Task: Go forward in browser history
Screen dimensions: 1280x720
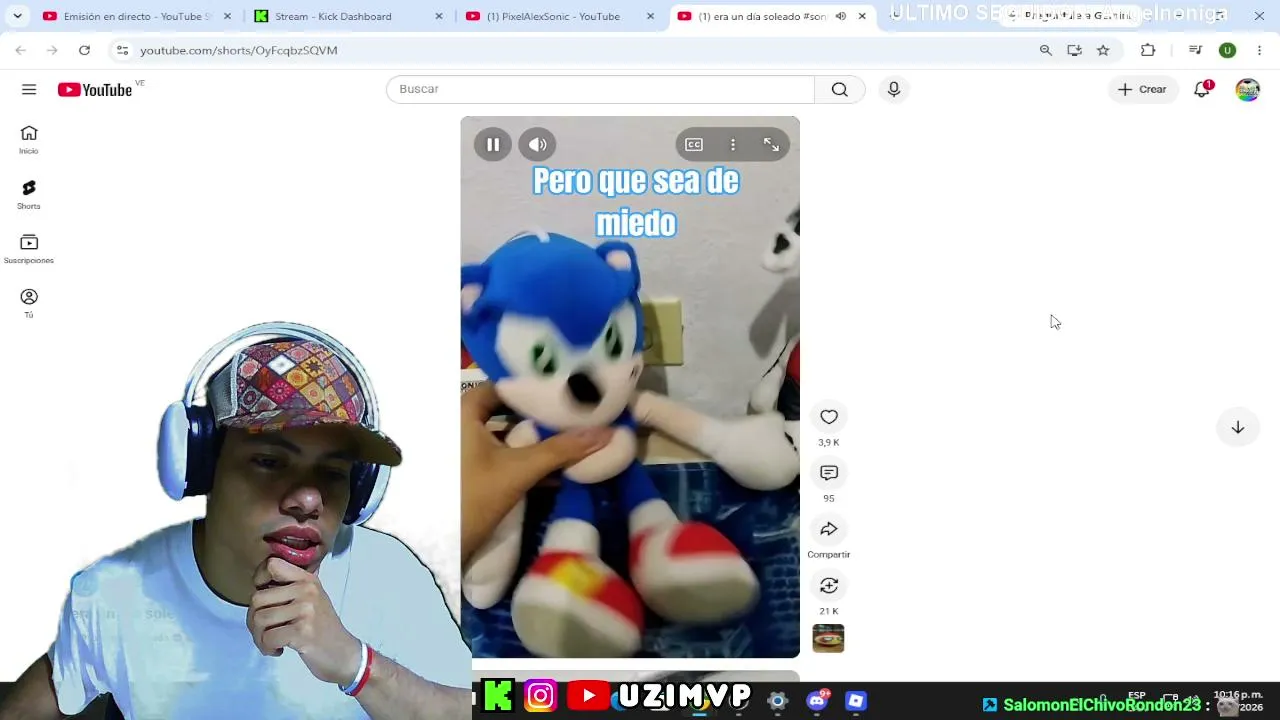Action: coord(52,50)
